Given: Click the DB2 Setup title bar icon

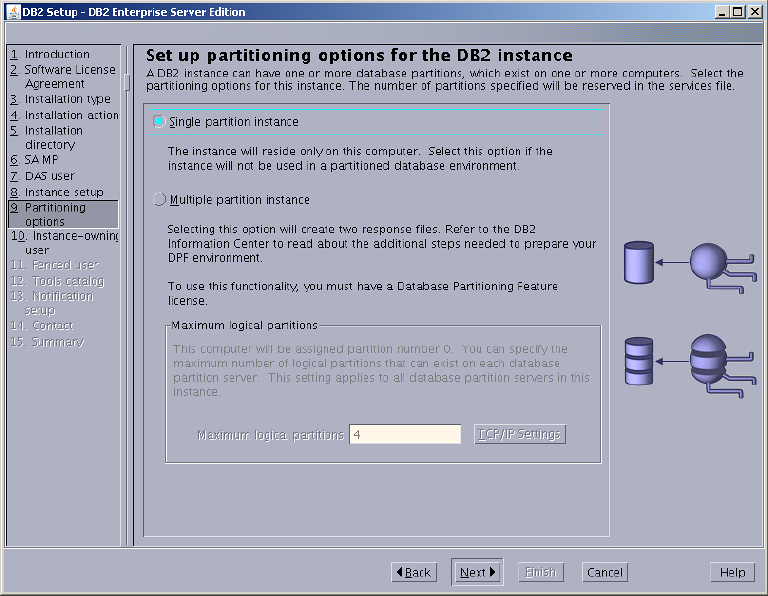Looking at the screenshot, I should click(x=14, y=12).
